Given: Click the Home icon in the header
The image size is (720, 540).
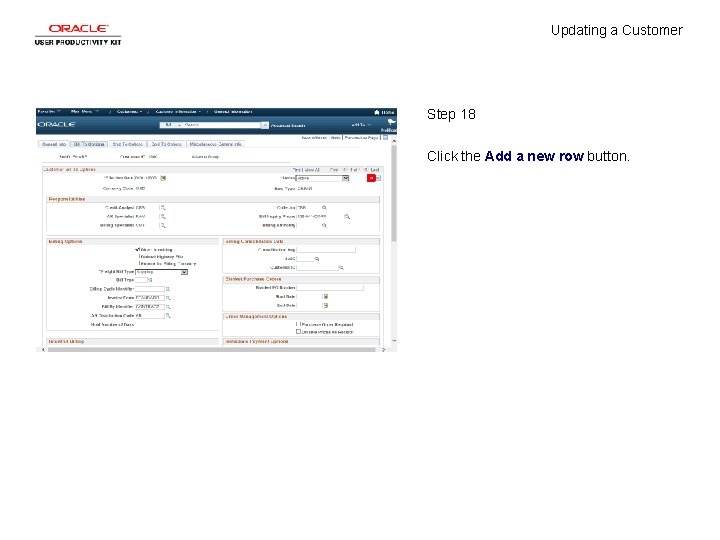Looking at the screenshot, I should click(377, 112).
